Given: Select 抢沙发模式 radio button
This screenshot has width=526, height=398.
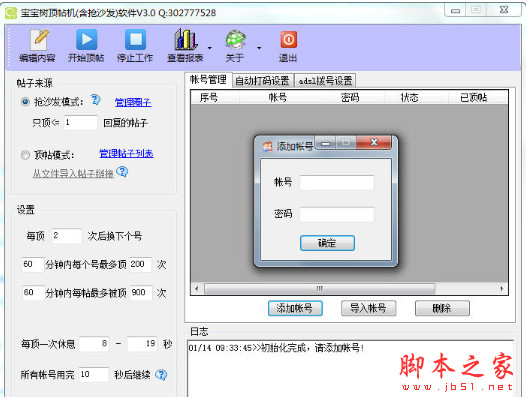Looking at the screenshot, I should 25,101.
